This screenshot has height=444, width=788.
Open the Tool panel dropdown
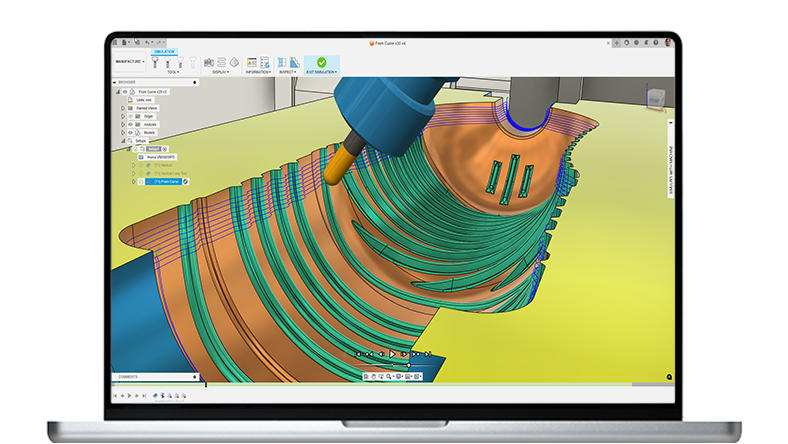(x=173, y=72)
